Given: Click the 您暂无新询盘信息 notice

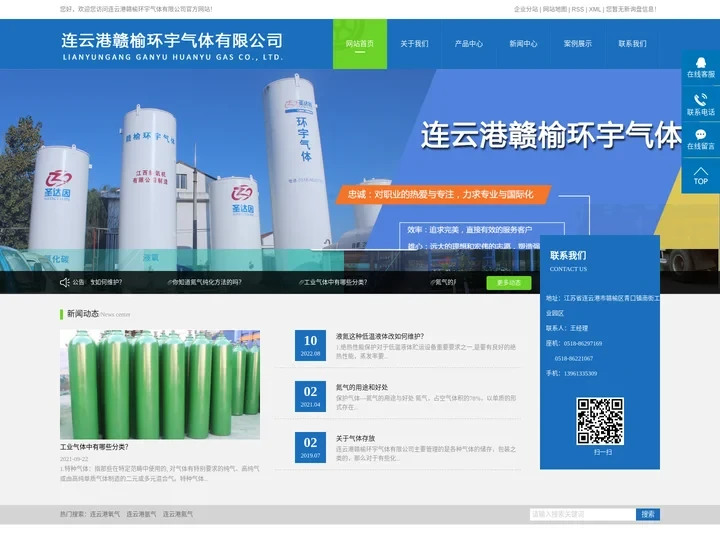Looking at the screenshot, I should coord(631,9).
